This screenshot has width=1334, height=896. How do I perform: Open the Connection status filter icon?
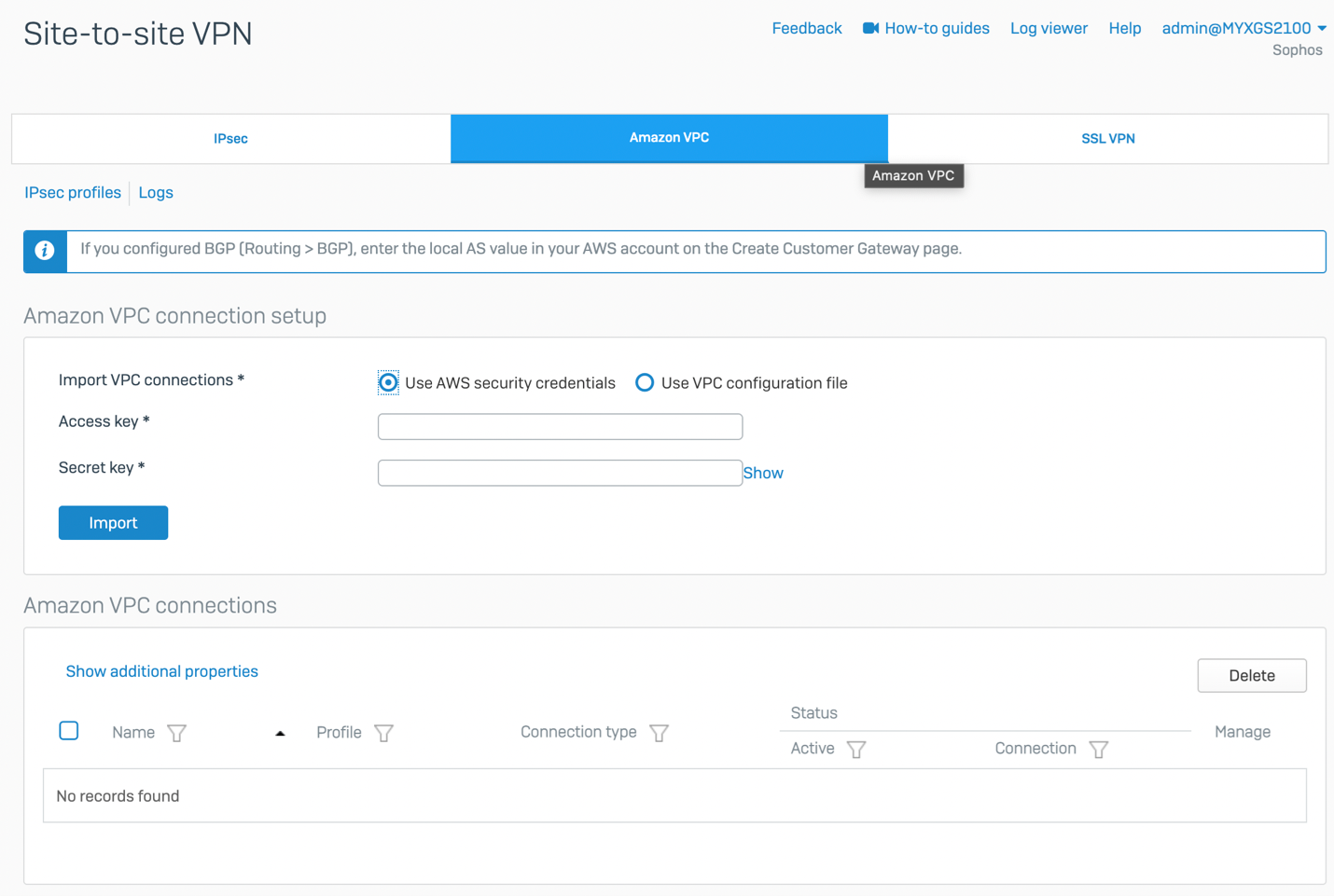pos(1099,750)
